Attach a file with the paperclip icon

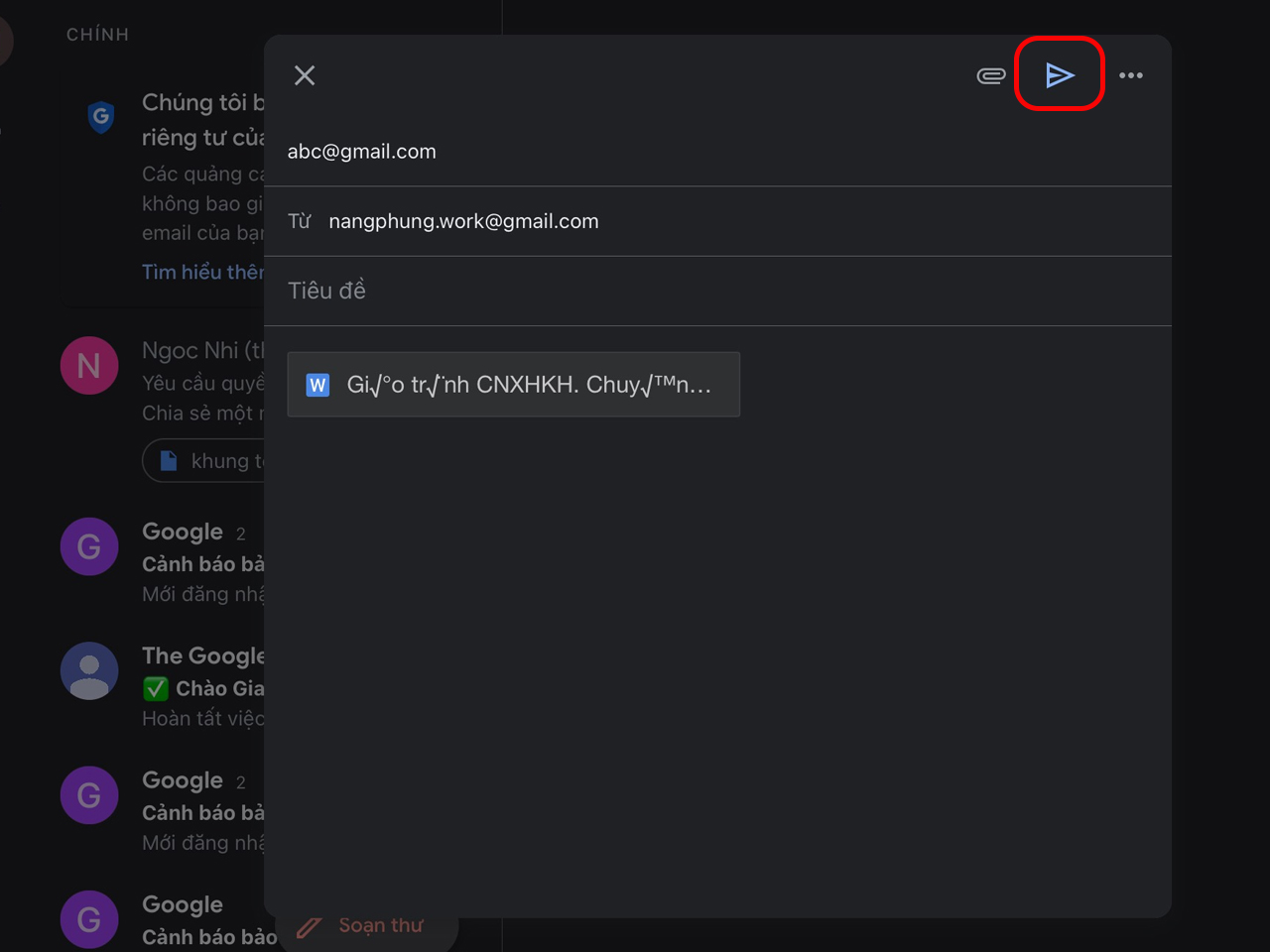point(991,75)
